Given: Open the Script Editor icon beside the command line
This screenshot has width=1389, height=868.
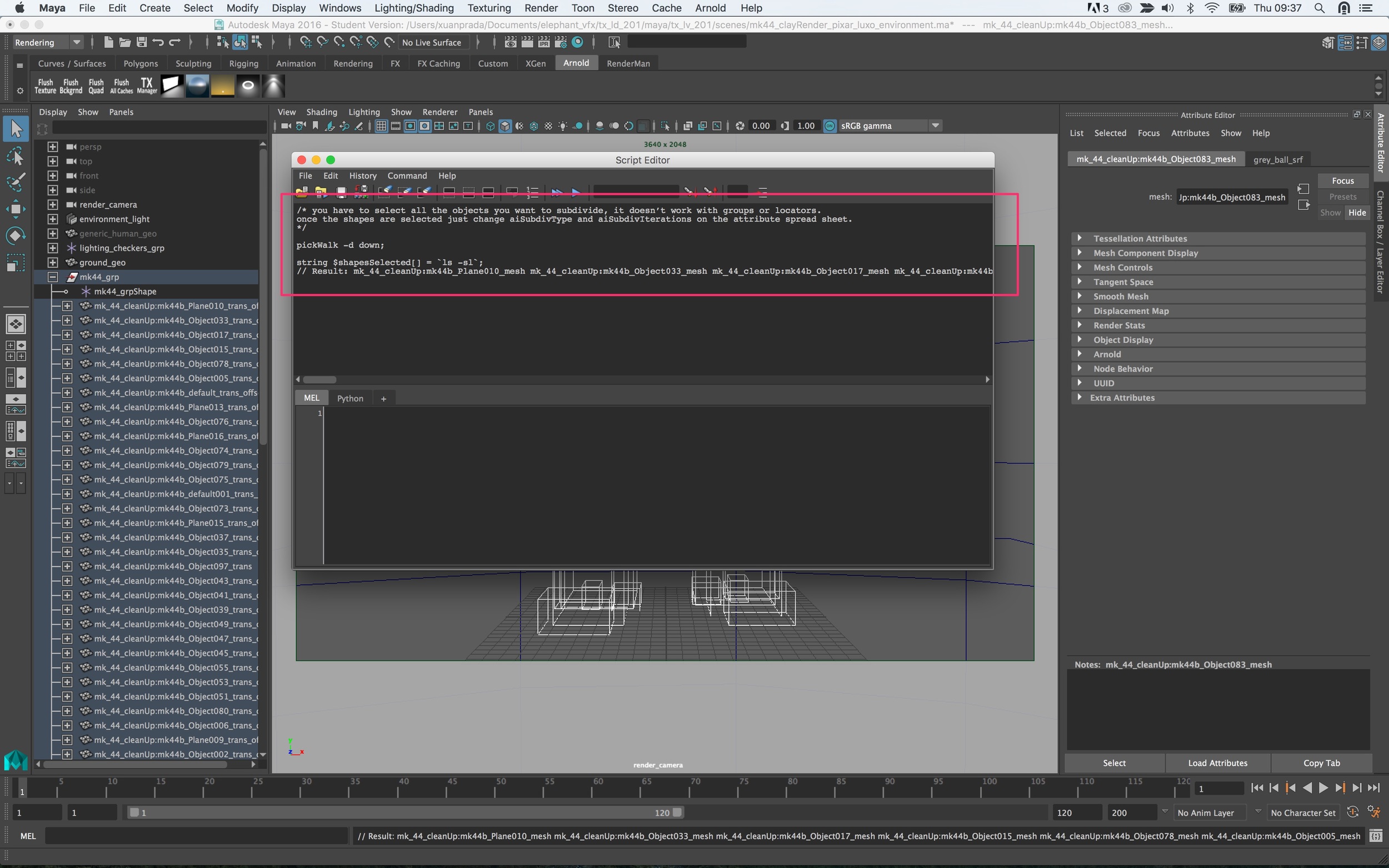Looking at the screenshot, I should pos(1375,836).
